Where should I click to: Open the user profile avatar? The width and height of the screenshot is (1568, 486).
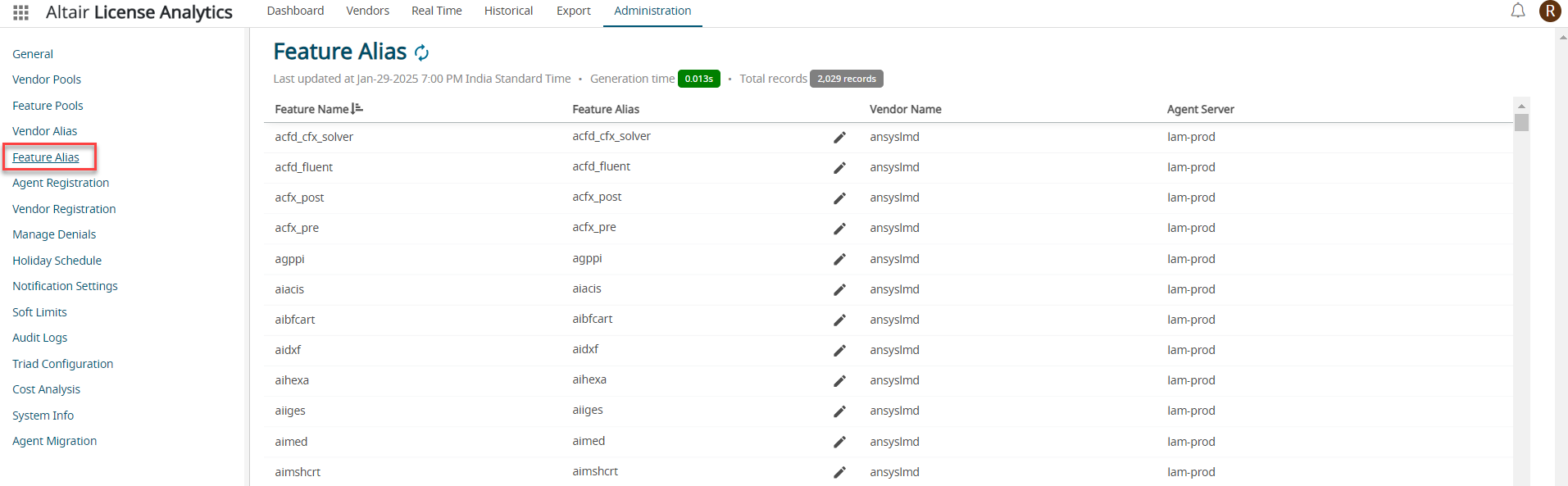[1549, 11]
